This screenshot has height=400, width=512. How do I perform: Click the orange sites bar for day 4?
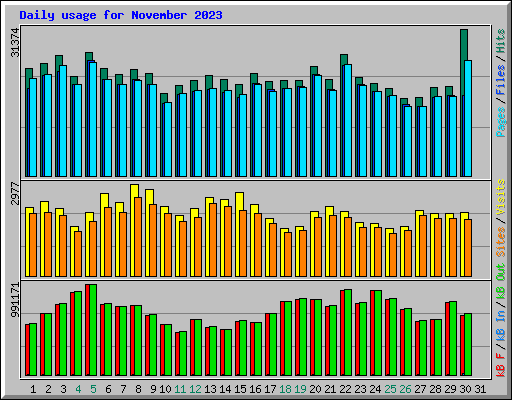pos(78,254)
